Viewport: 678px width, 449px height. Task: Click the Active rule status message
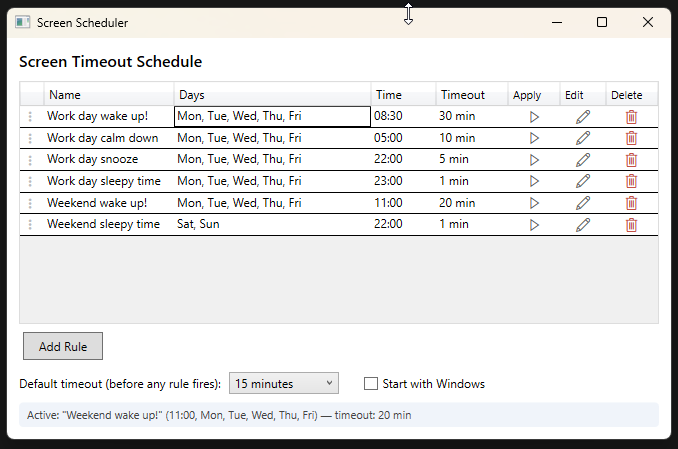pos(339,415)
